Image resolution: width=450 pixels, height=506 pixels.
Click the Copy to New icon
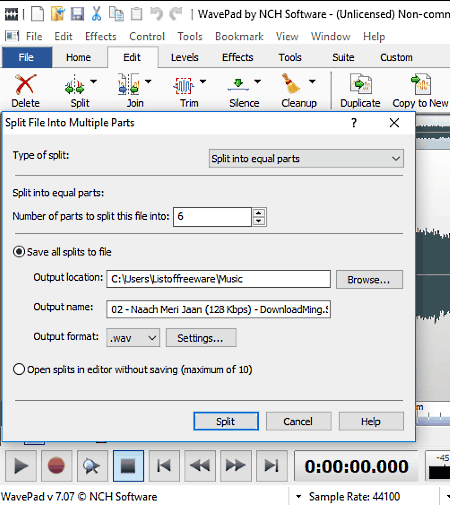421,84
